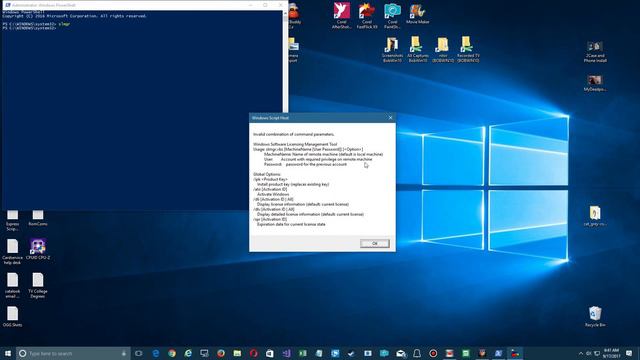640x360 pixels.
Task: Open Task View from the taskbar
Action: coord(139,353)
